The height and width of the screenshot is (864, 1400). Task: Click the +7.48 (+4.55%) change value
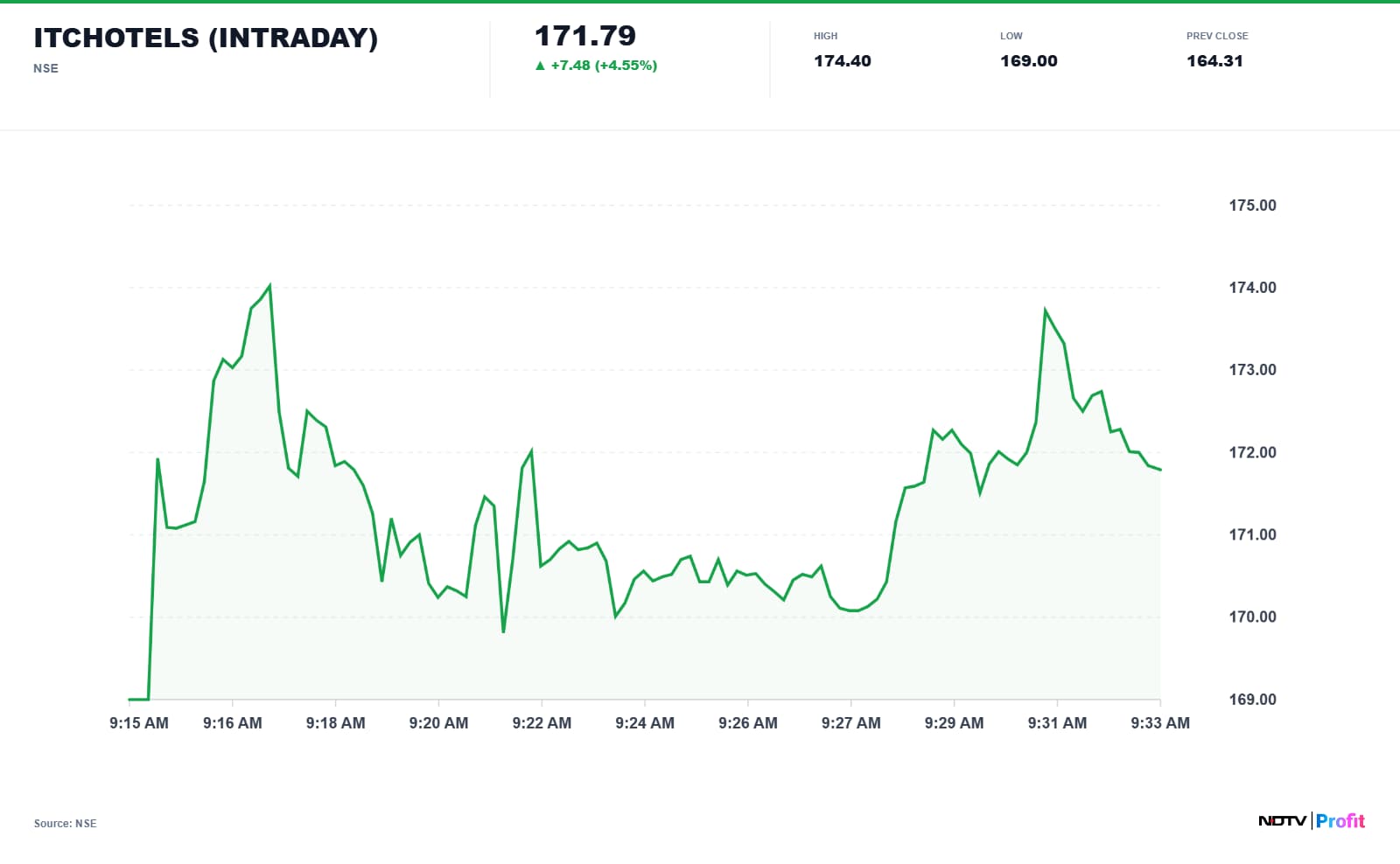click(x=604, y=66)
